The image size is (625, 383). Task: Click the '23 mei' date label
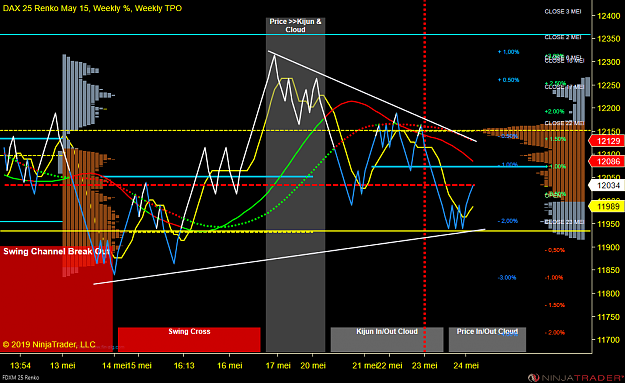point(425,365)
